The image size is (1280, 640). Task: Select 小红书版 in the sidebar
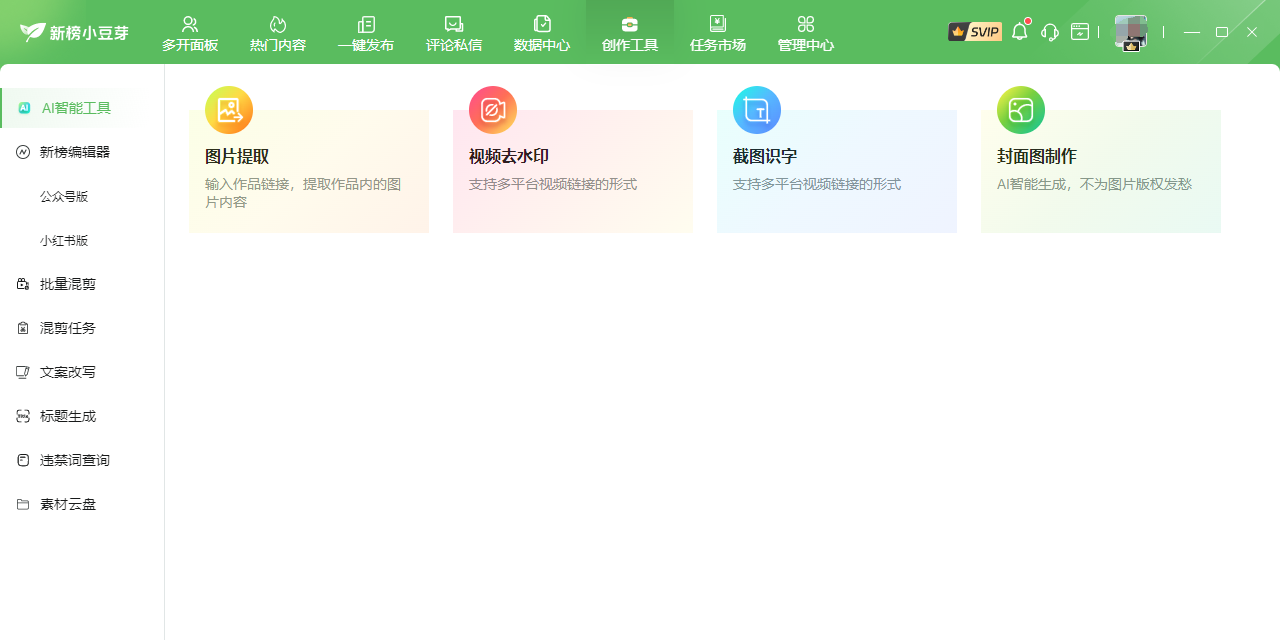pyautogui.click(x=64, y=240)
